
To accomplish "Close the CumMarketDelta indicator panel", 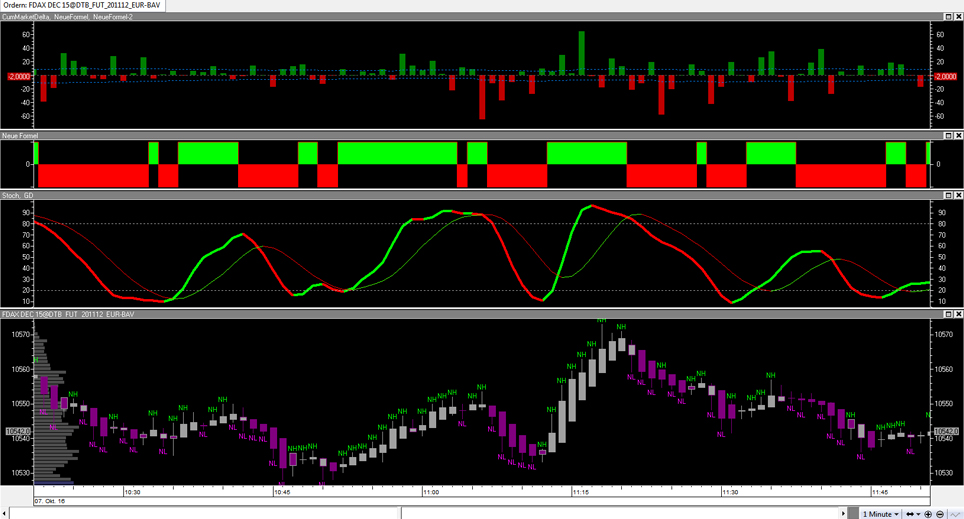I will point(957,17).
